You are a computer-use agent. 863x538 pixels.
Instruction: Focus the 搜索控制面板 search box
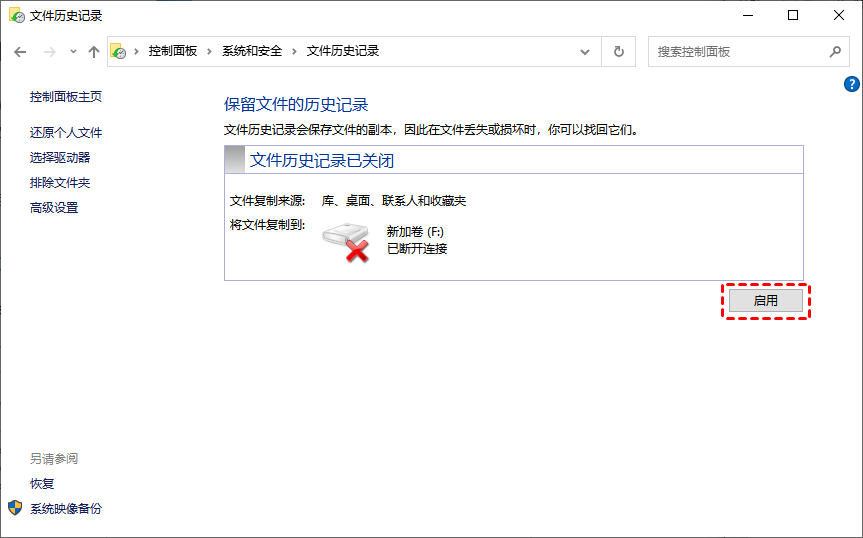tap(749, 52)
